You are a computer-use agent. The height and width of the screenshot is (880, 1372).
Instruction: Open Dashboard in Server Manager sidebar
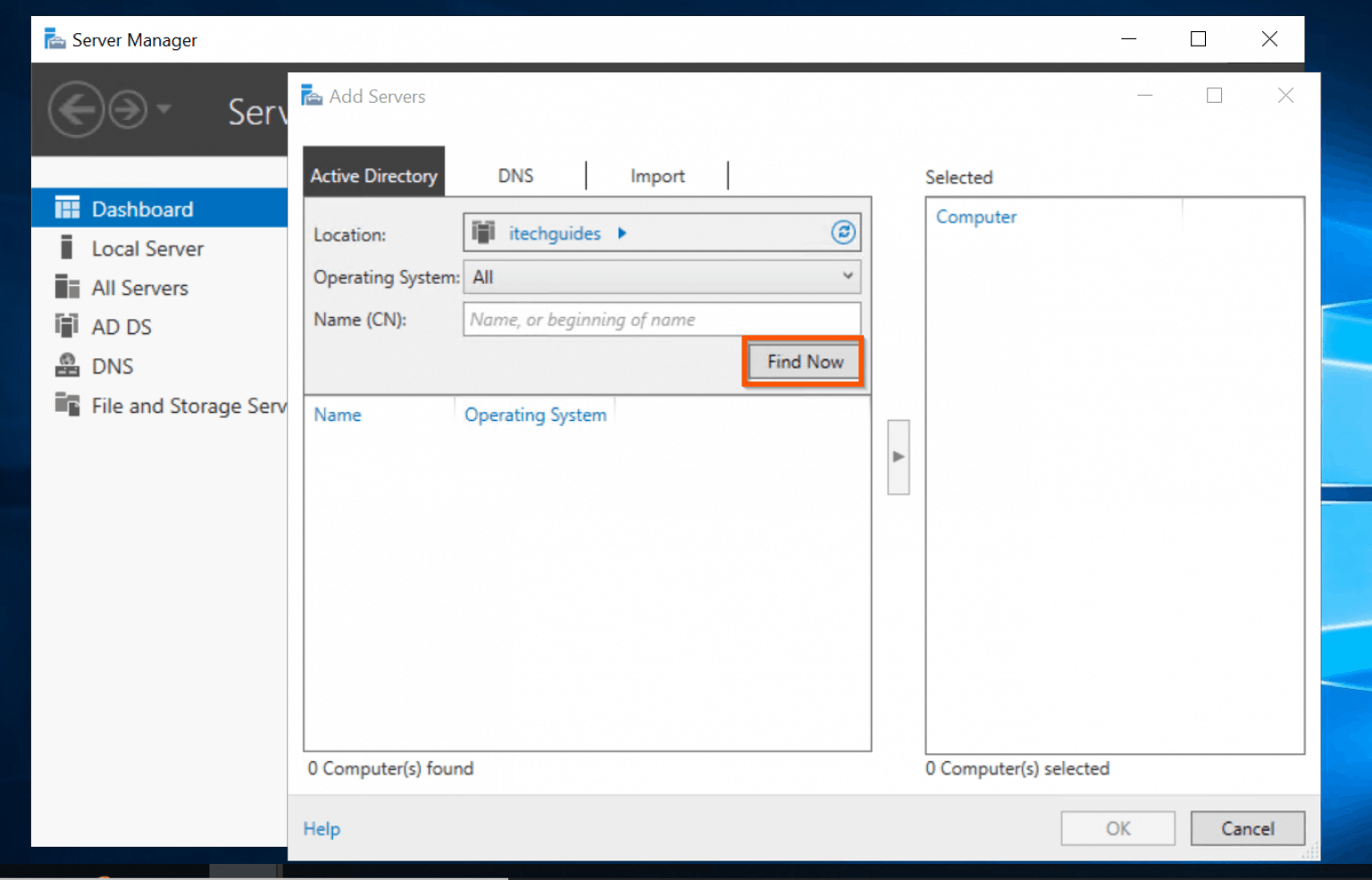[x=143, y=208]
